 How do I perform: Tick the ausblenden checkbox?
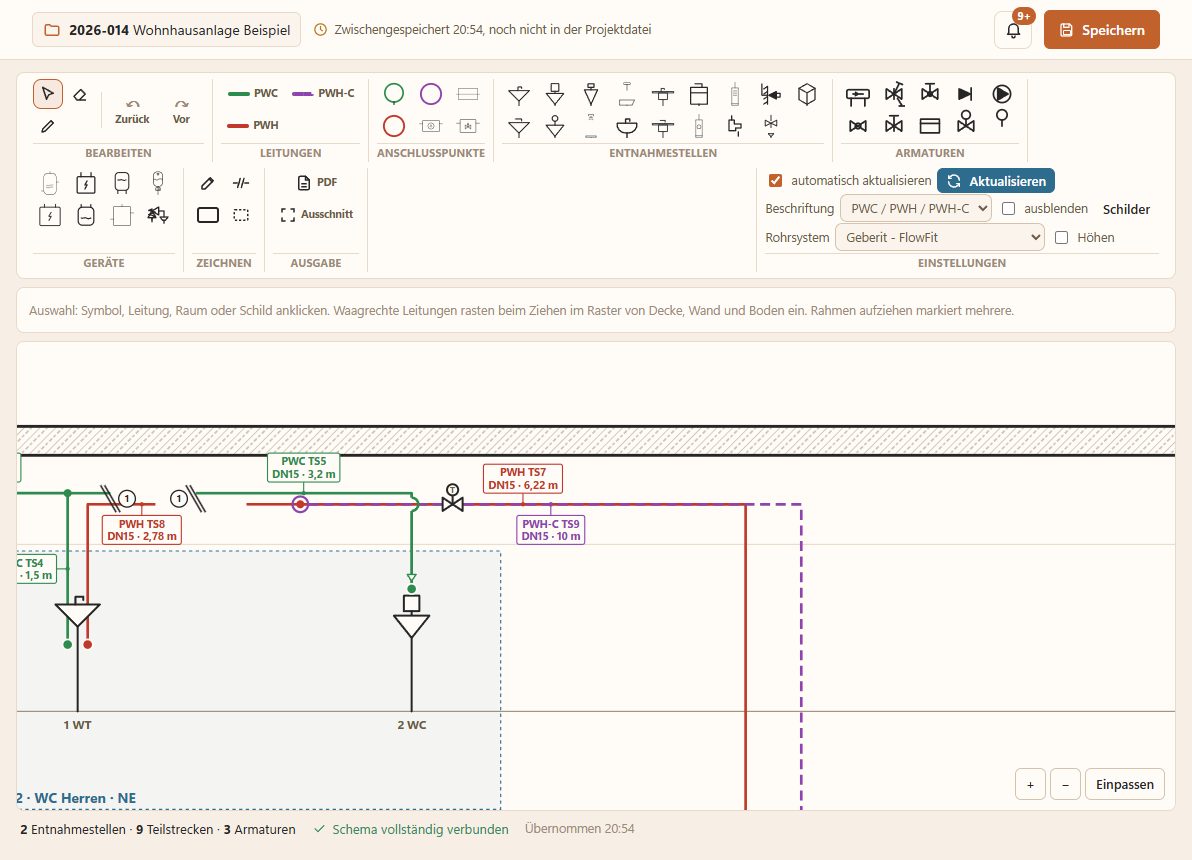1009,208
